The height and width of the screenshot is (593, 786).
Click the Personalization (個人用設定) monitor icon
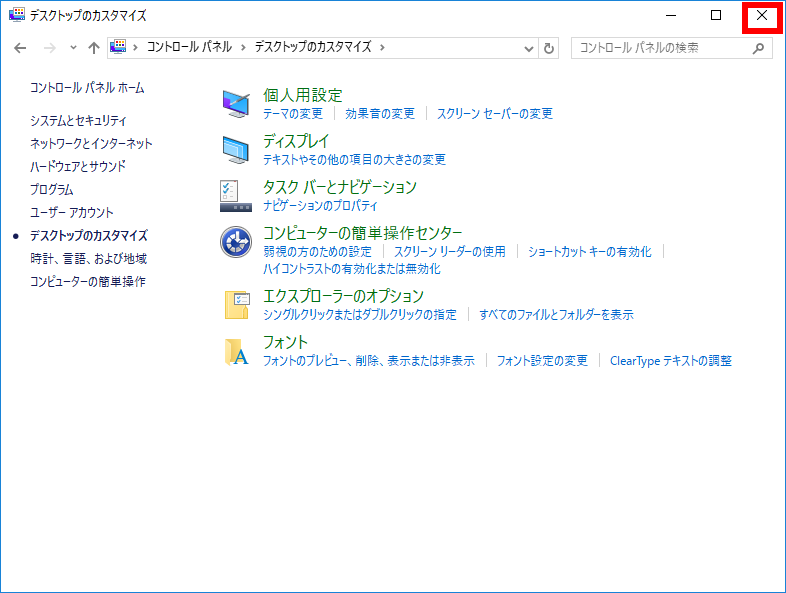point(236,104)
